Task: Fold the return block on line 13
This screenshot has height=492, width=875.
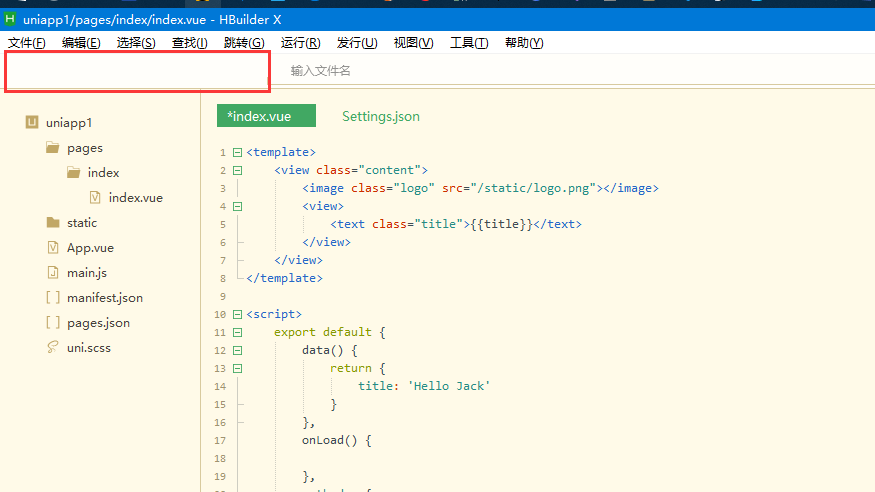Action: [237, 369]
